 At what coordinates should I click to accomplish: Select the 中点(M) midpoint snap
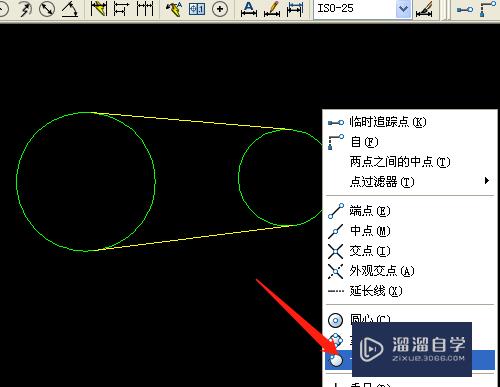410,231
